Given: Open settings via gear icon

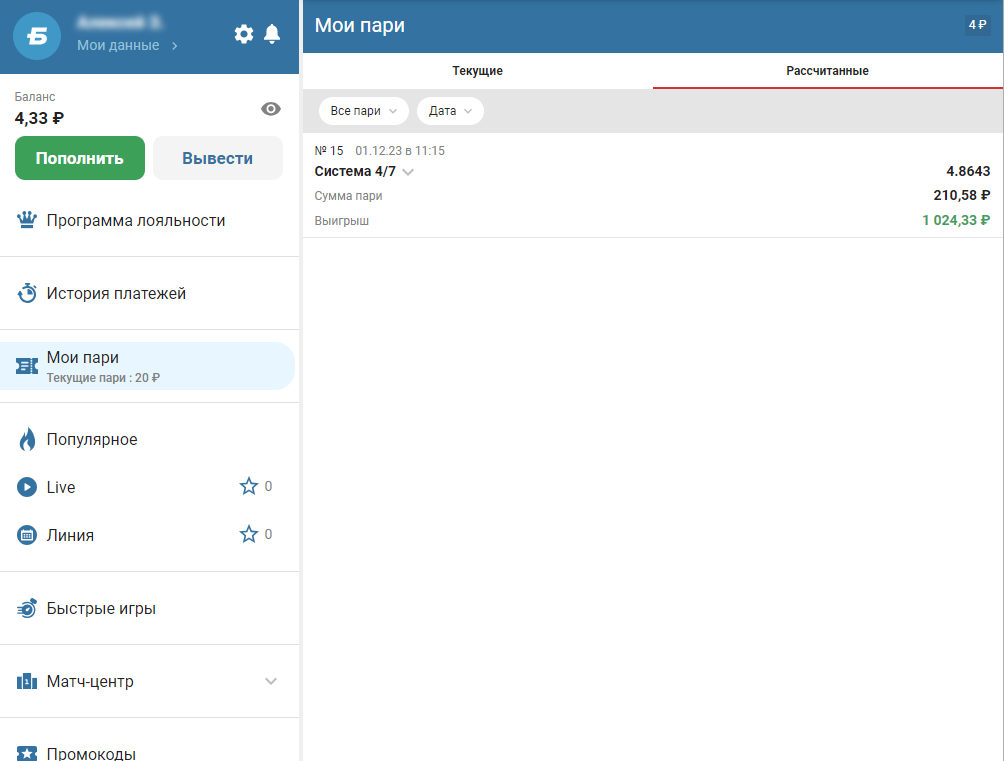Looking at the screenshot, I should 243,34.
